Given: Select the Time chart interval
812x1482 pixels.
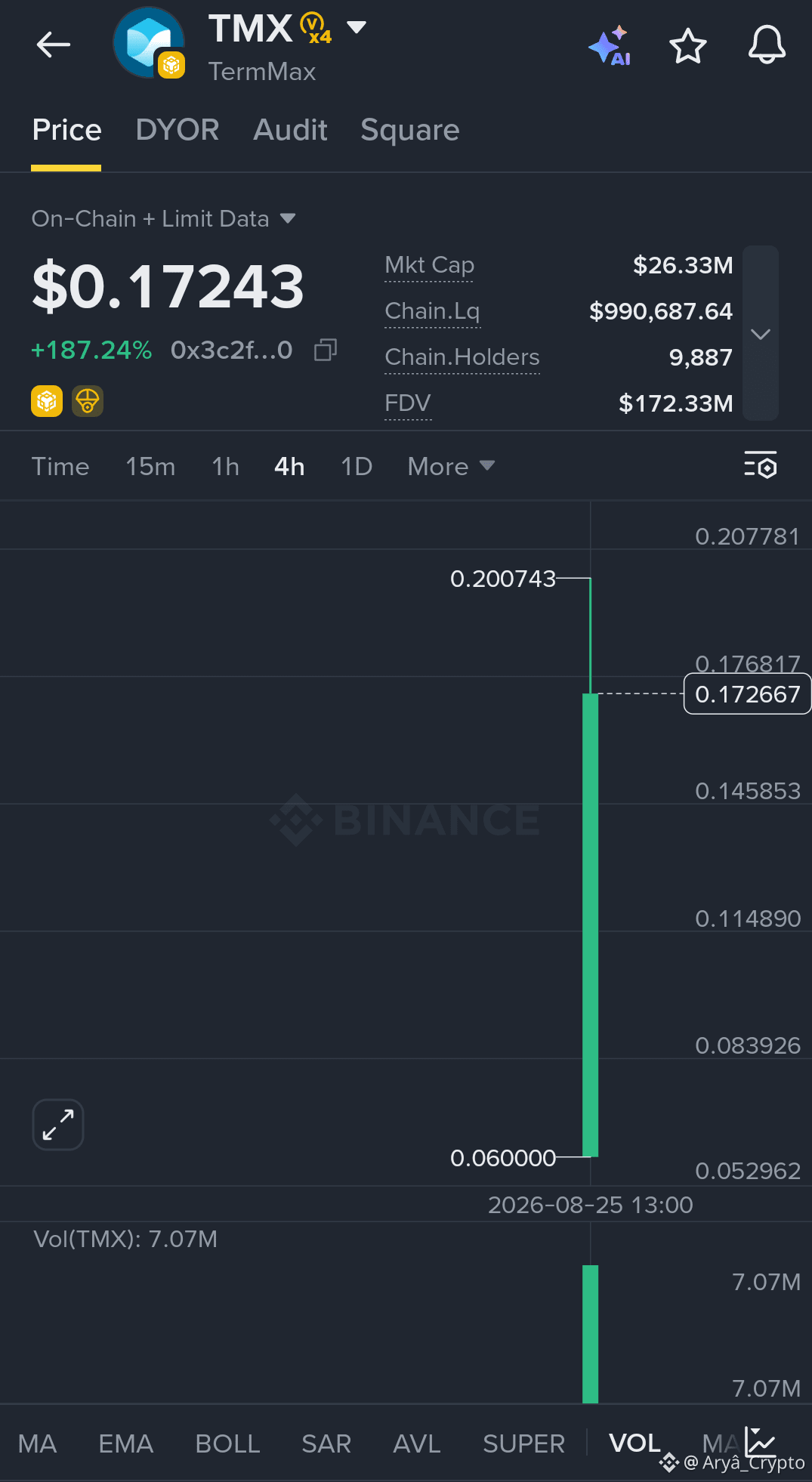Looking at the screenshot, I should point(60,467).
